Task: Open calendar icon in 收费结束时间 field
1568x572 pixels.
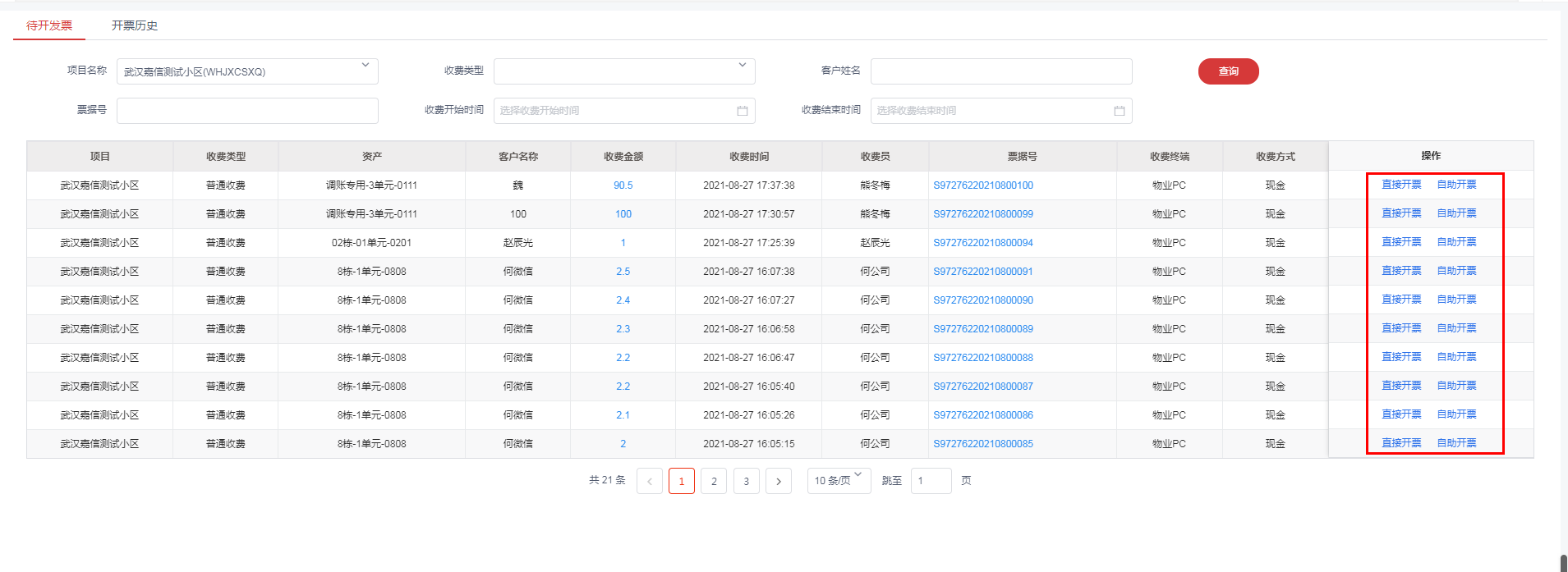Action: [1119, 111]
